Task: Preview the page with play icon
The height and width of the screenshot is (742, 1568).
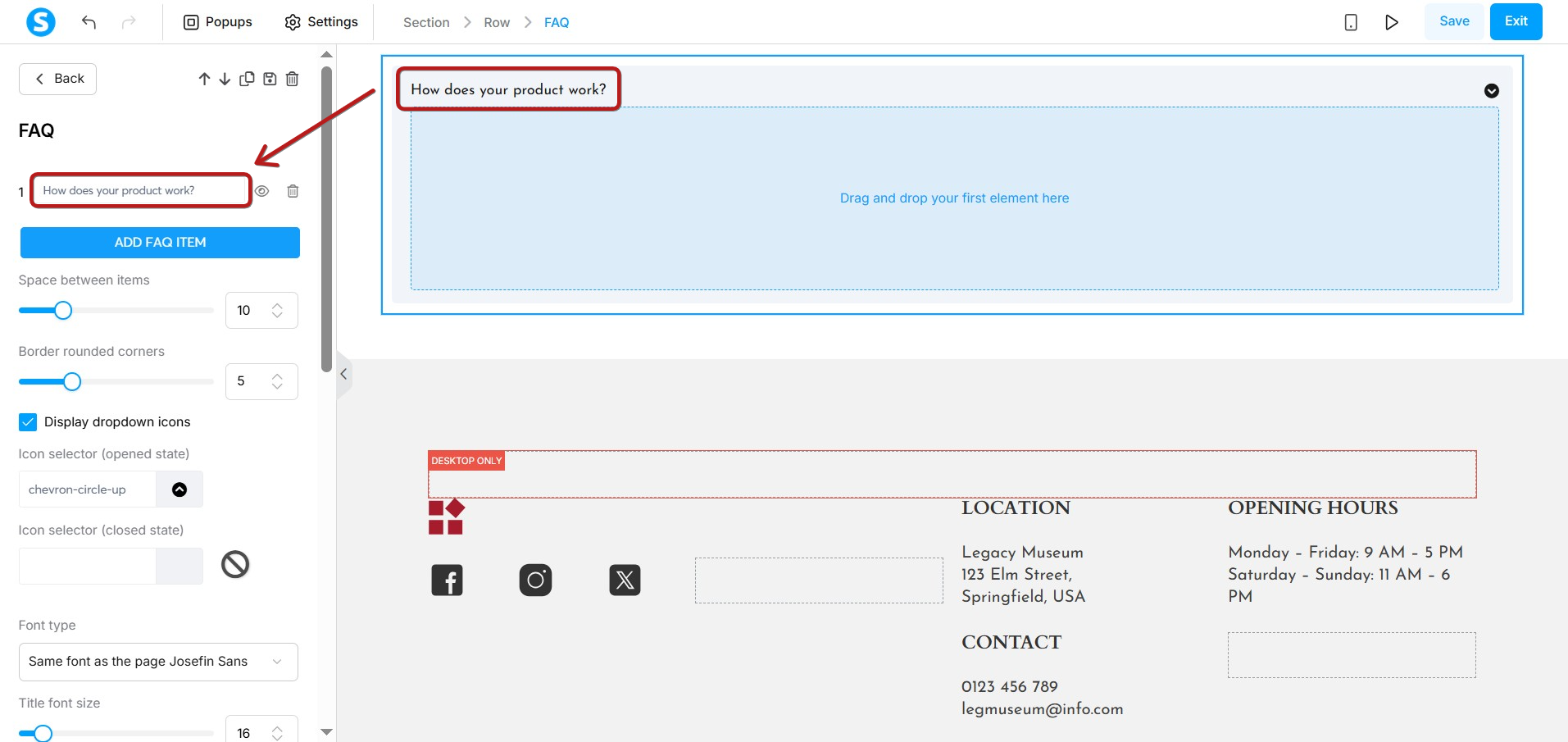Action: click(1392, 22)
